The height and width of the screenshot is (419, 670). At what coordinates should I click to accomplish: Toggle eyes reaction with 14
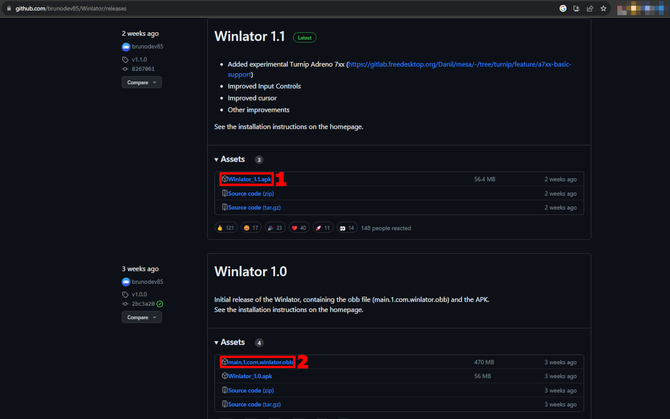pyautogui.click(x=347, y=228)
